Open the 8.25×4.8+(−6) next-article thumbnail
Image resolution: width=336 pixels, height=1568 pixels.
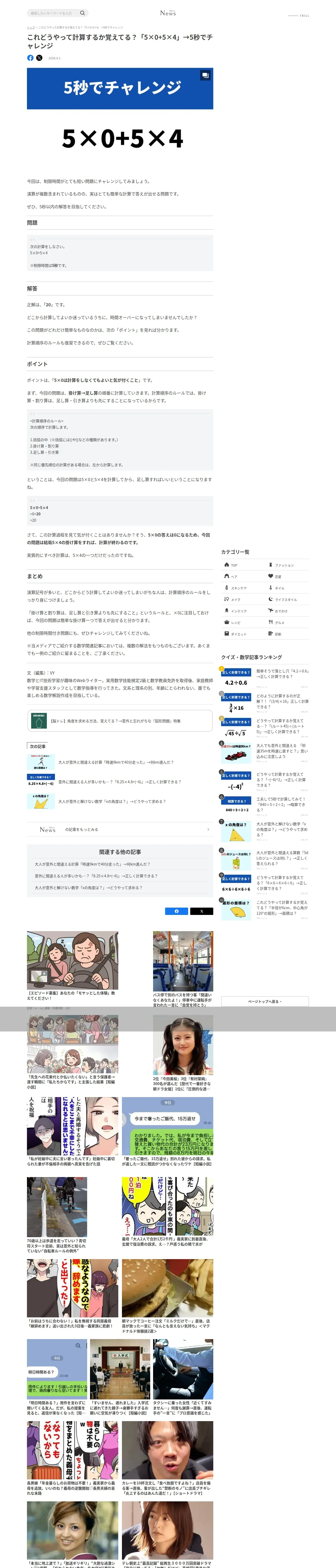click(x=41, y=782)
